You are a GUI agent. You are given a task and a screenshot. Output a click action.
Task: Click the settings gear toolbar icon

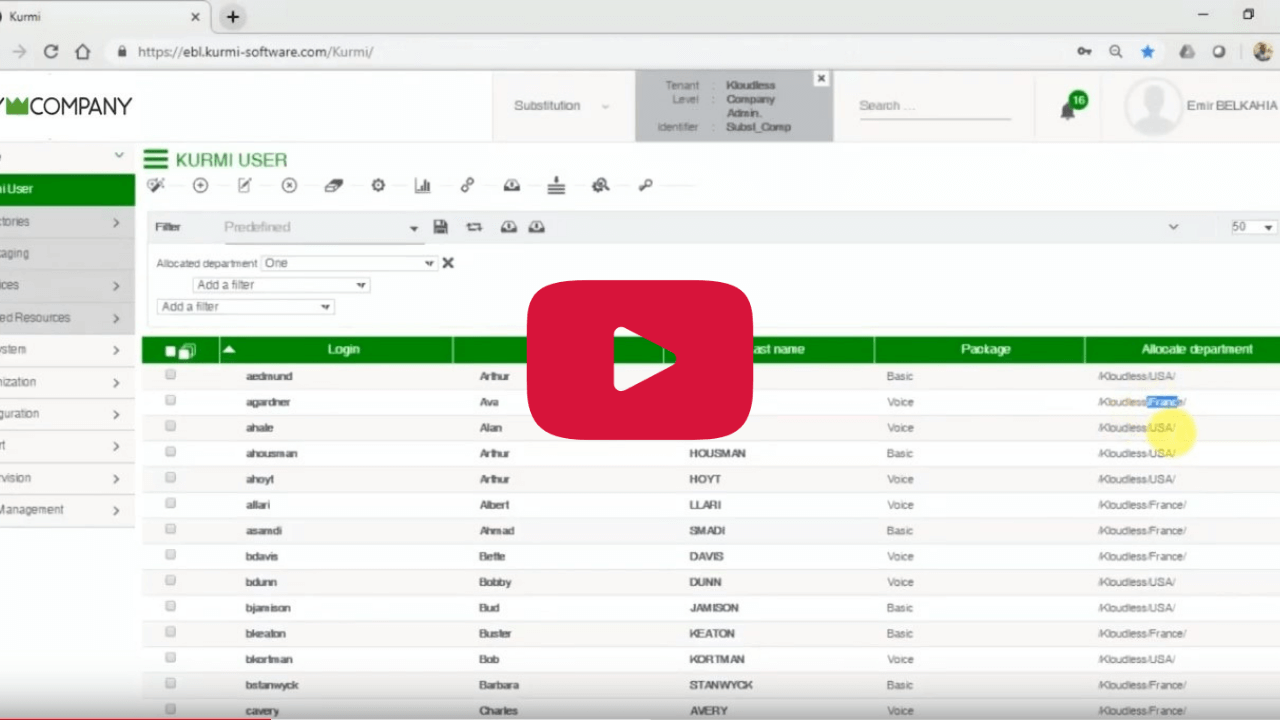click(x=378, y=185)
